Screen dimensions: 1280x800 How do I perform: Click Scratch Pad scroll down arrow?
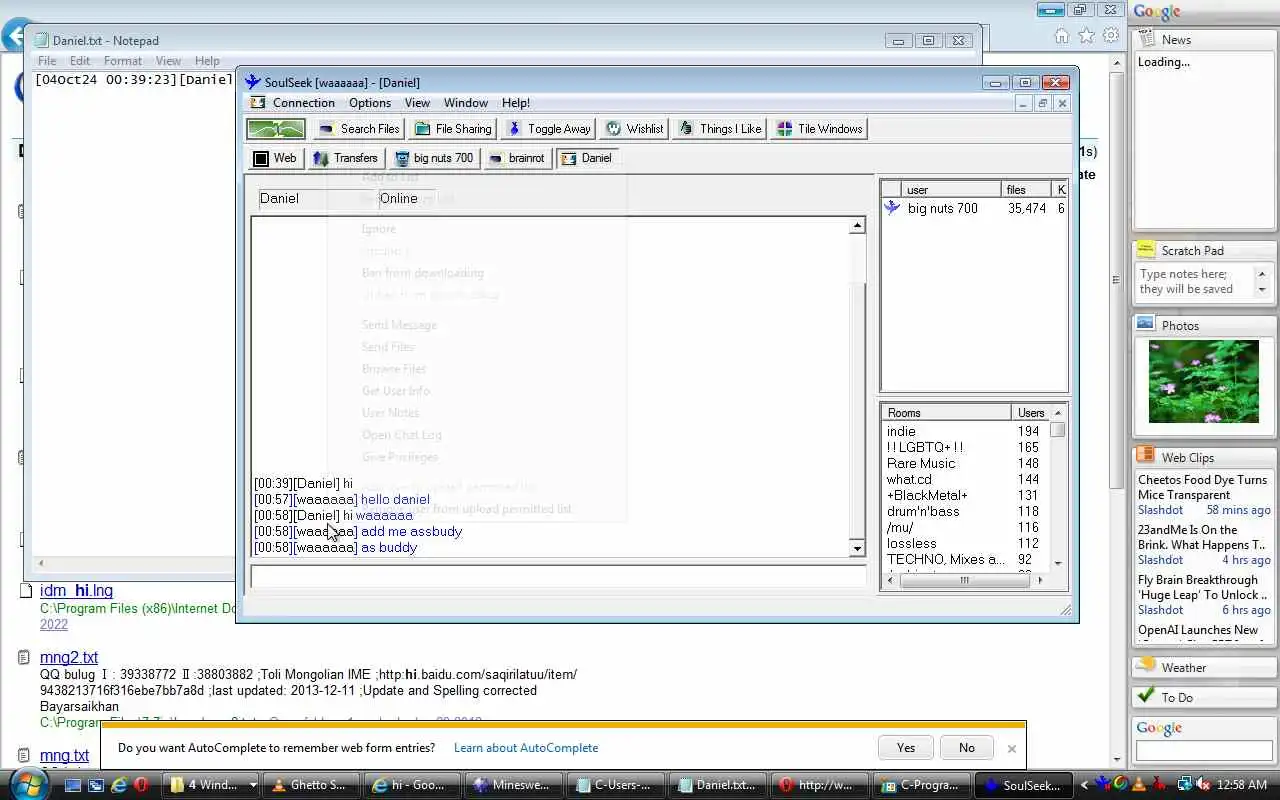(1261, 289)
